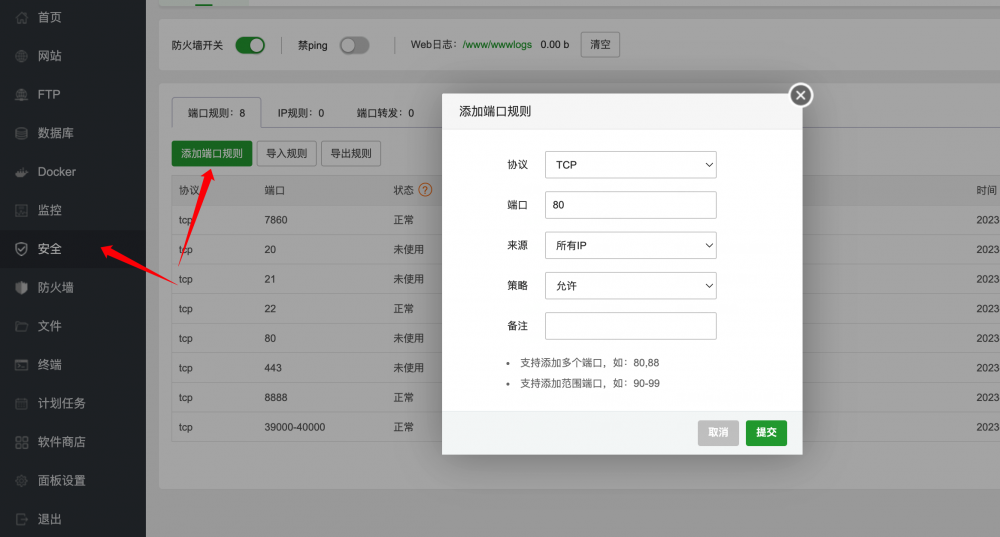1000x537 pixels.
Task: Open the FTP sidebar icon
Action: pos(21,95)
